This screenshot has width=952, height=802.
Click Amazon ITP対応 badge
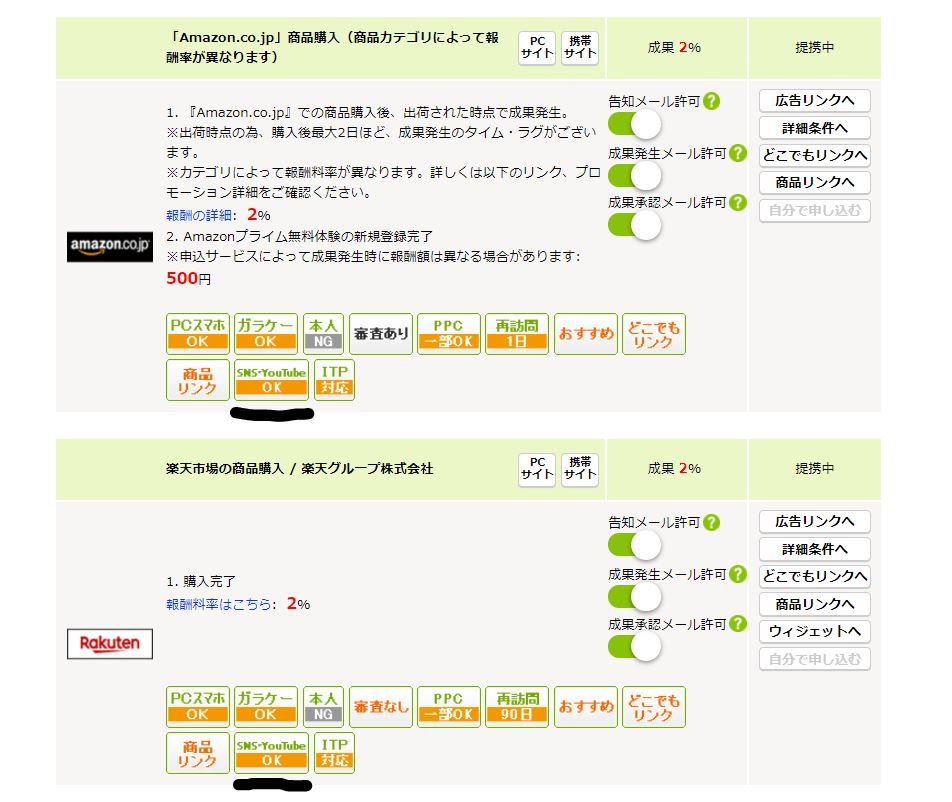(335, 380)
